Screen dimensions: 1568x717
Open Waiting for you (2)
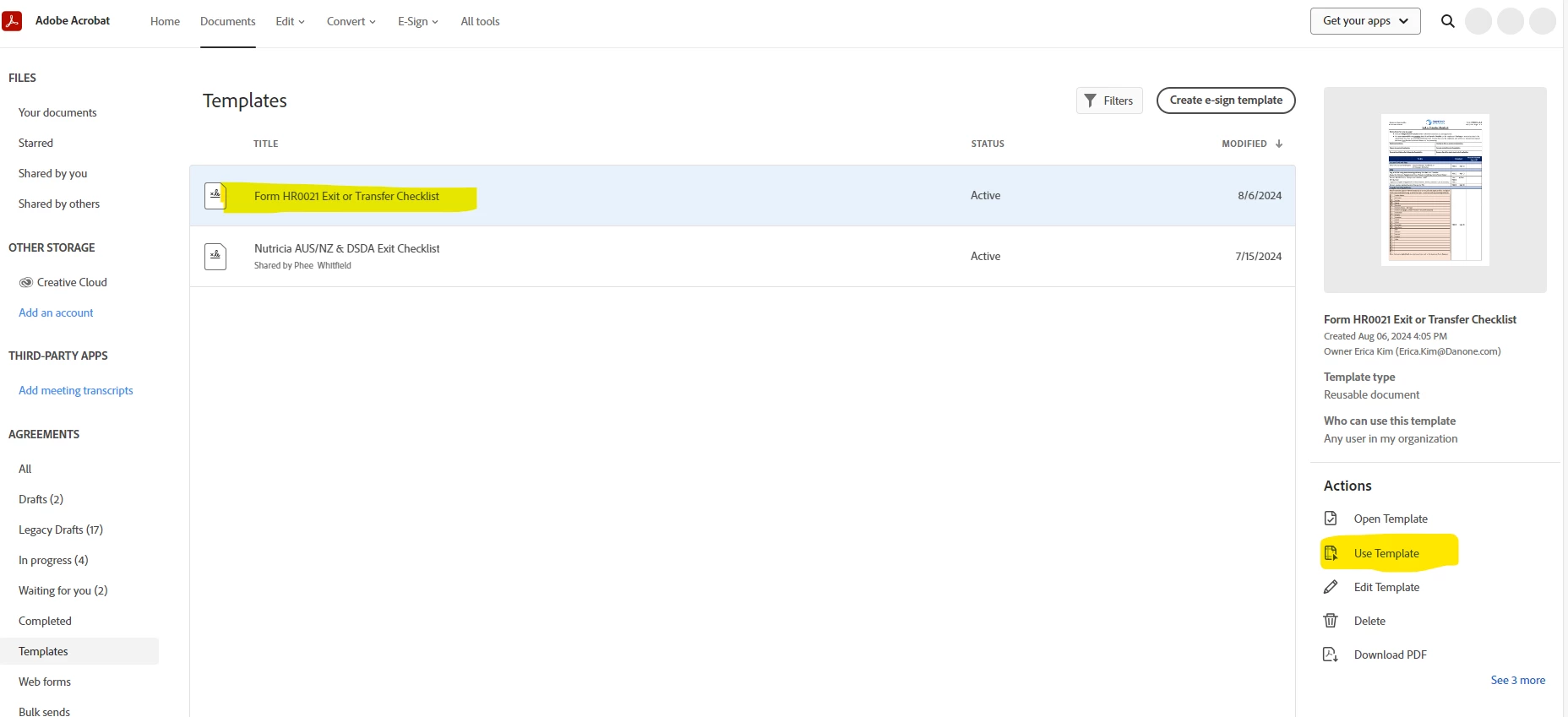click(63, 590)
